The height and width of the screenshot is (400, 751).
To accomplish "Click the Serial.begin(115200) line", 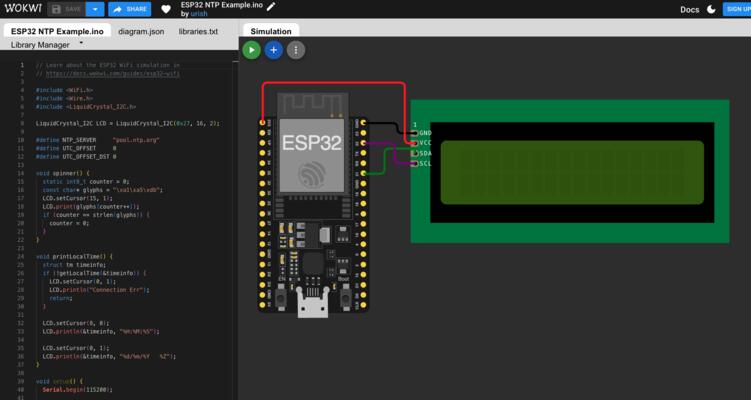I will pyautogui.click(x=77, y=389).
